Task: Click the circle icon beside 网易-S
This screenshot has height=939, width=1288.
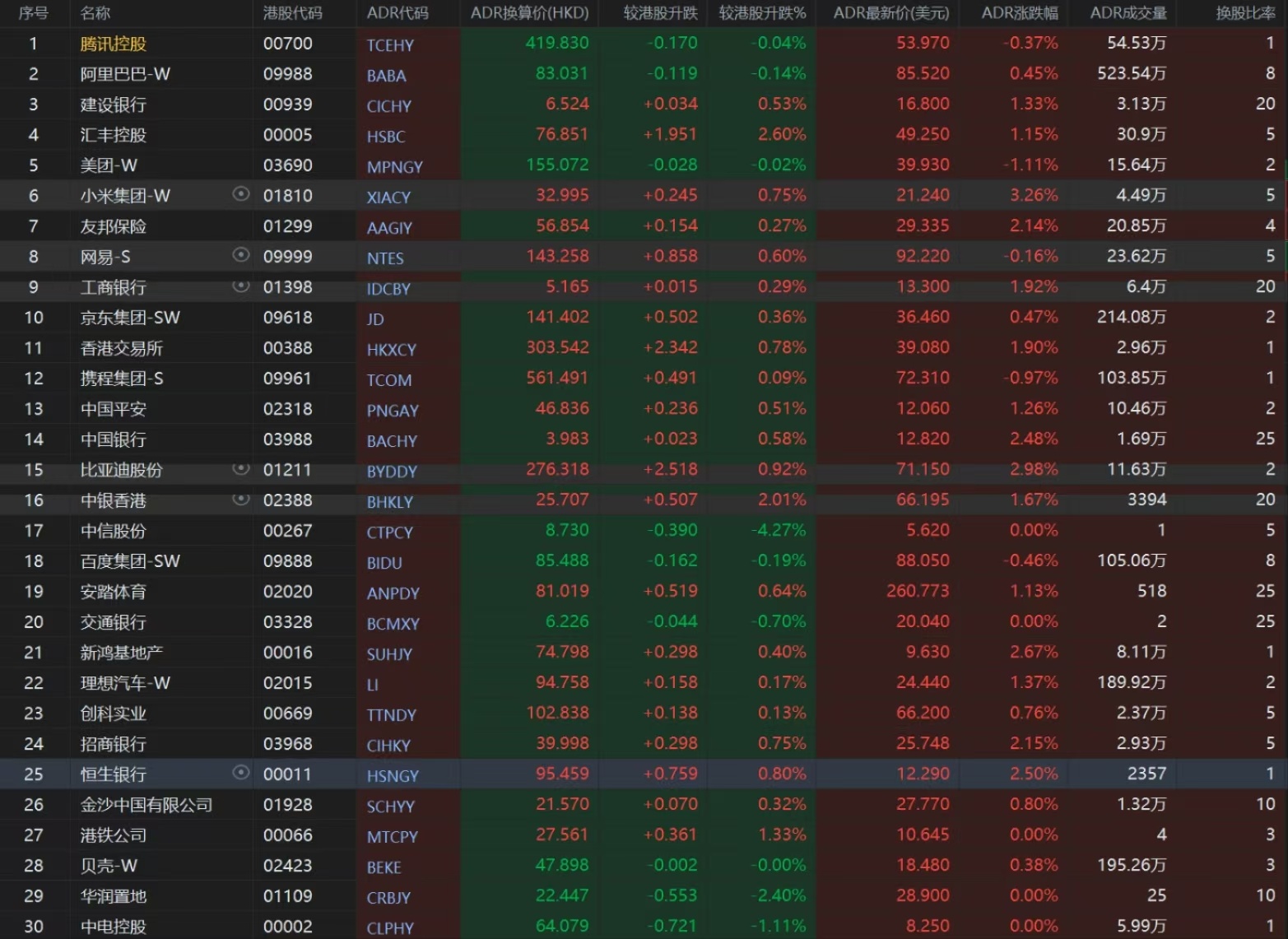Action: [x=241, y=255]
